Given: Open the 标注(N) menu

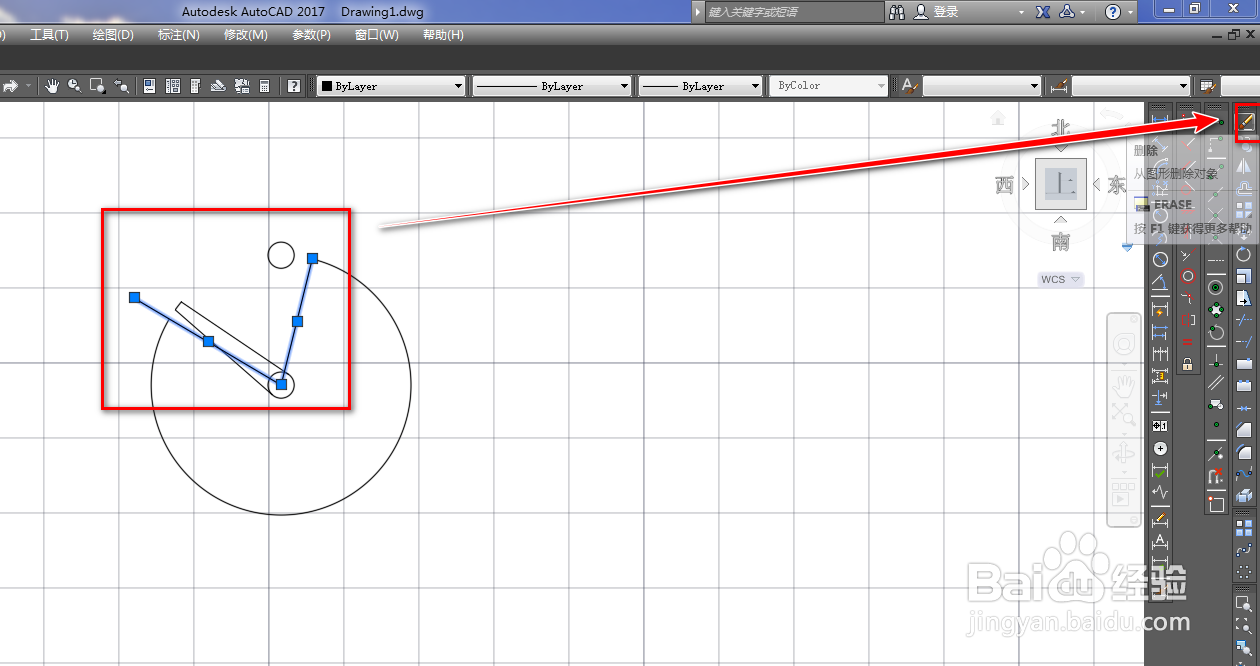Looking at the screenshot, I should pos(179,35).
